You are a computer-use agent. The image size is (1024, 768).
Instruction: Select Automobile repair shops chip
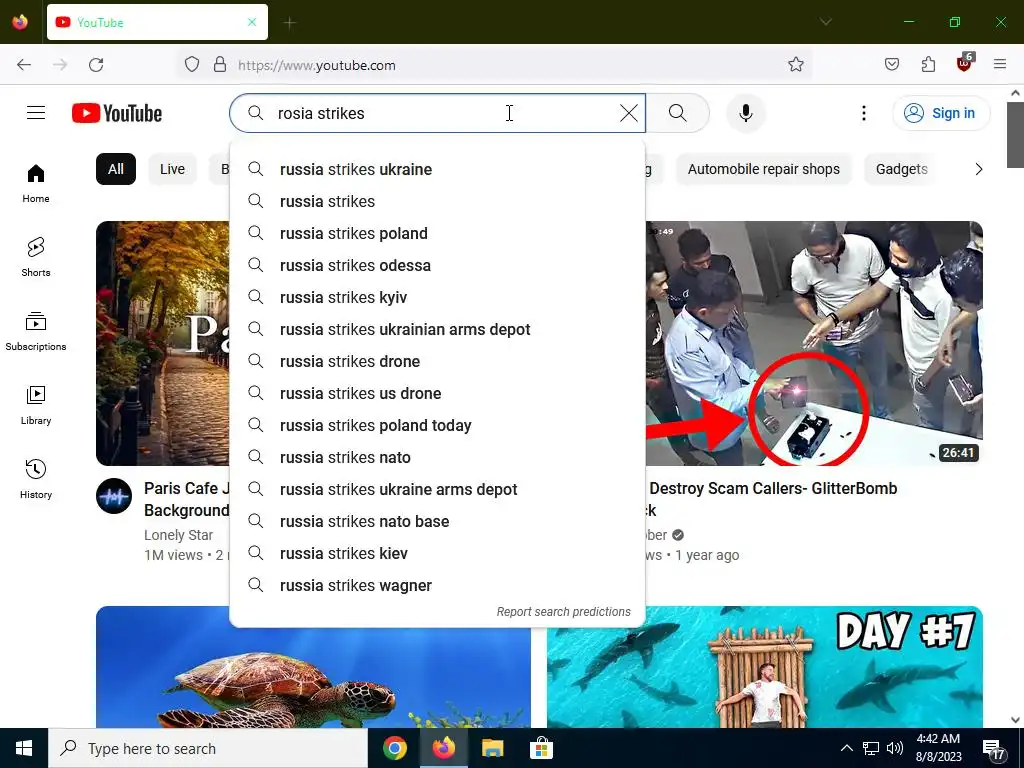tap(763, 169)
